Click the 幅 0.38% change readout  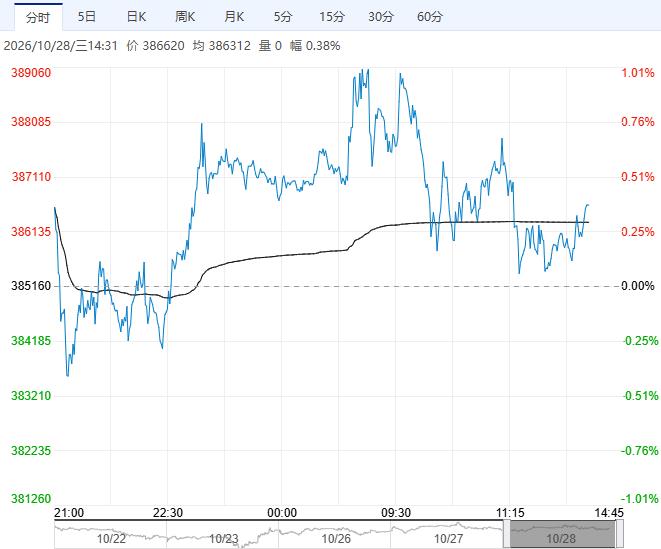click(x=315, y=46)
